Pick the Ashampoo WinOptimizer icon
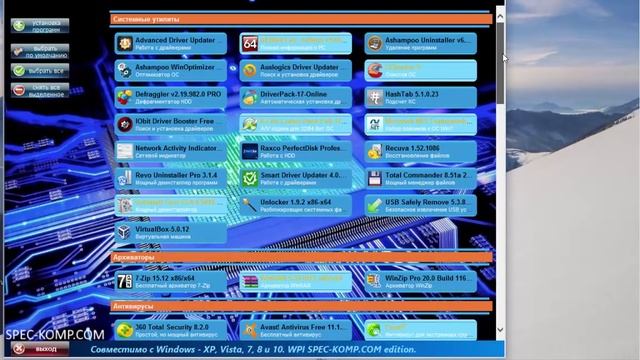The image size is (640, 360). [125, 70]
